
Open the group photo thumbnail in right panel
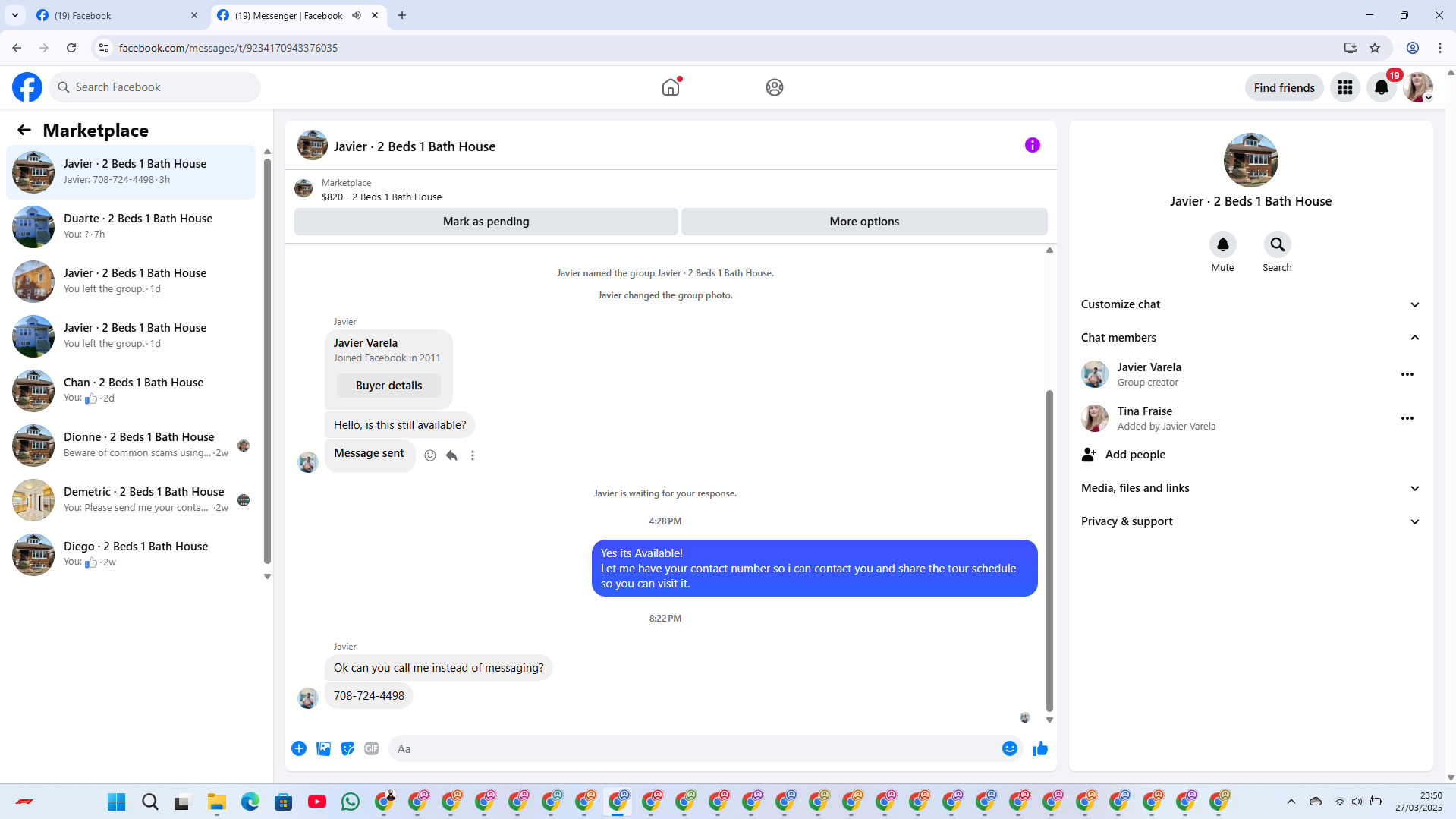click(x=1250, y=160)
